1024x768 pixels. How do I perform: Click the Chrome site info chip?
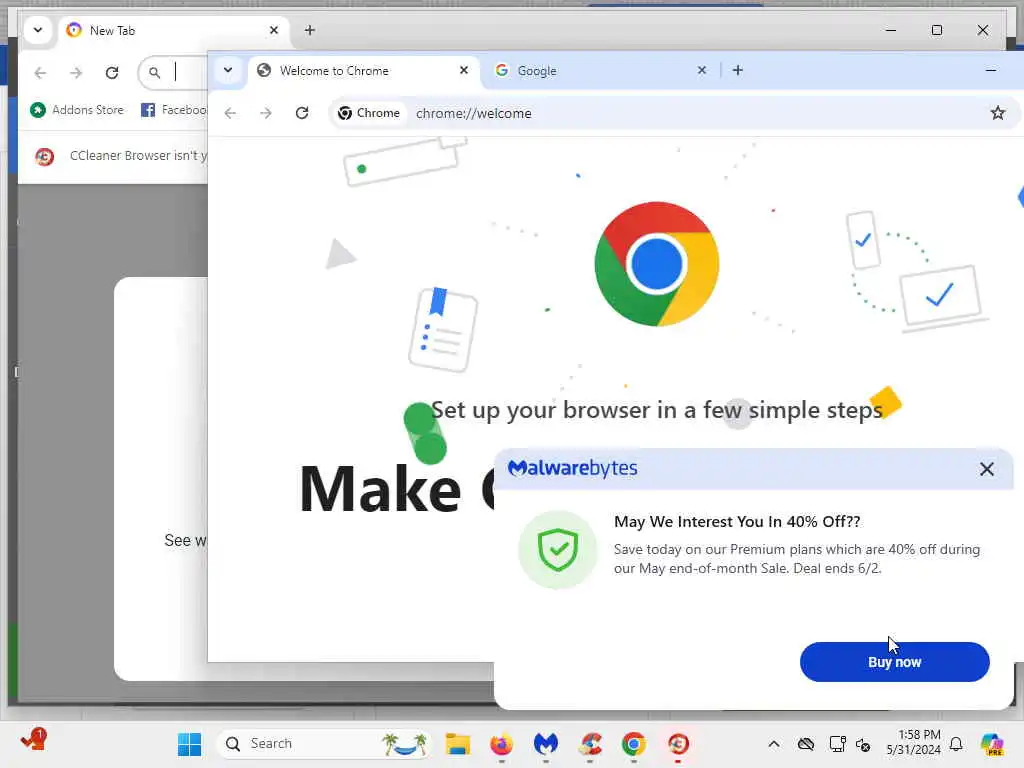(369, 113)
